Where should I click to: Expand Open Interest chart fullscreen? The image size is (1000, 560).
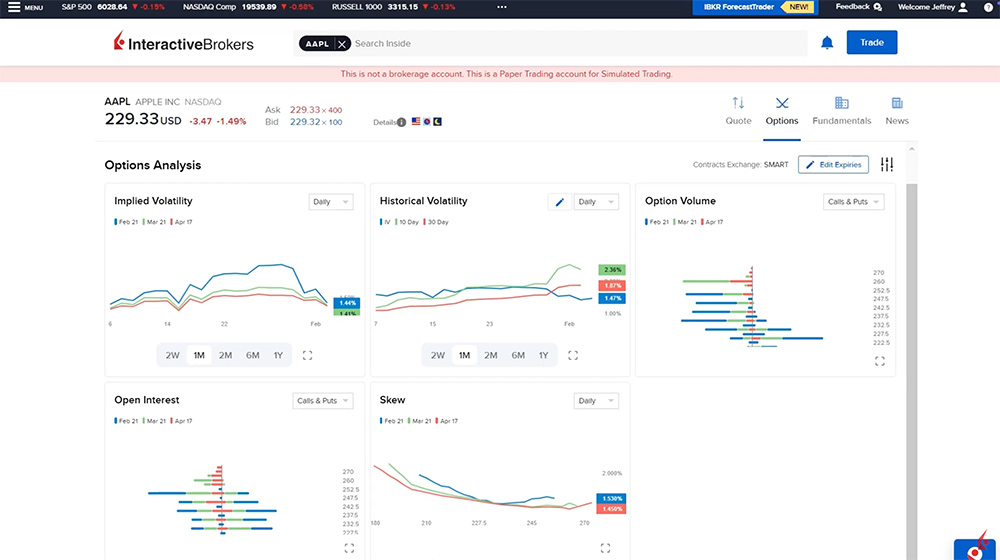[349, 548]
